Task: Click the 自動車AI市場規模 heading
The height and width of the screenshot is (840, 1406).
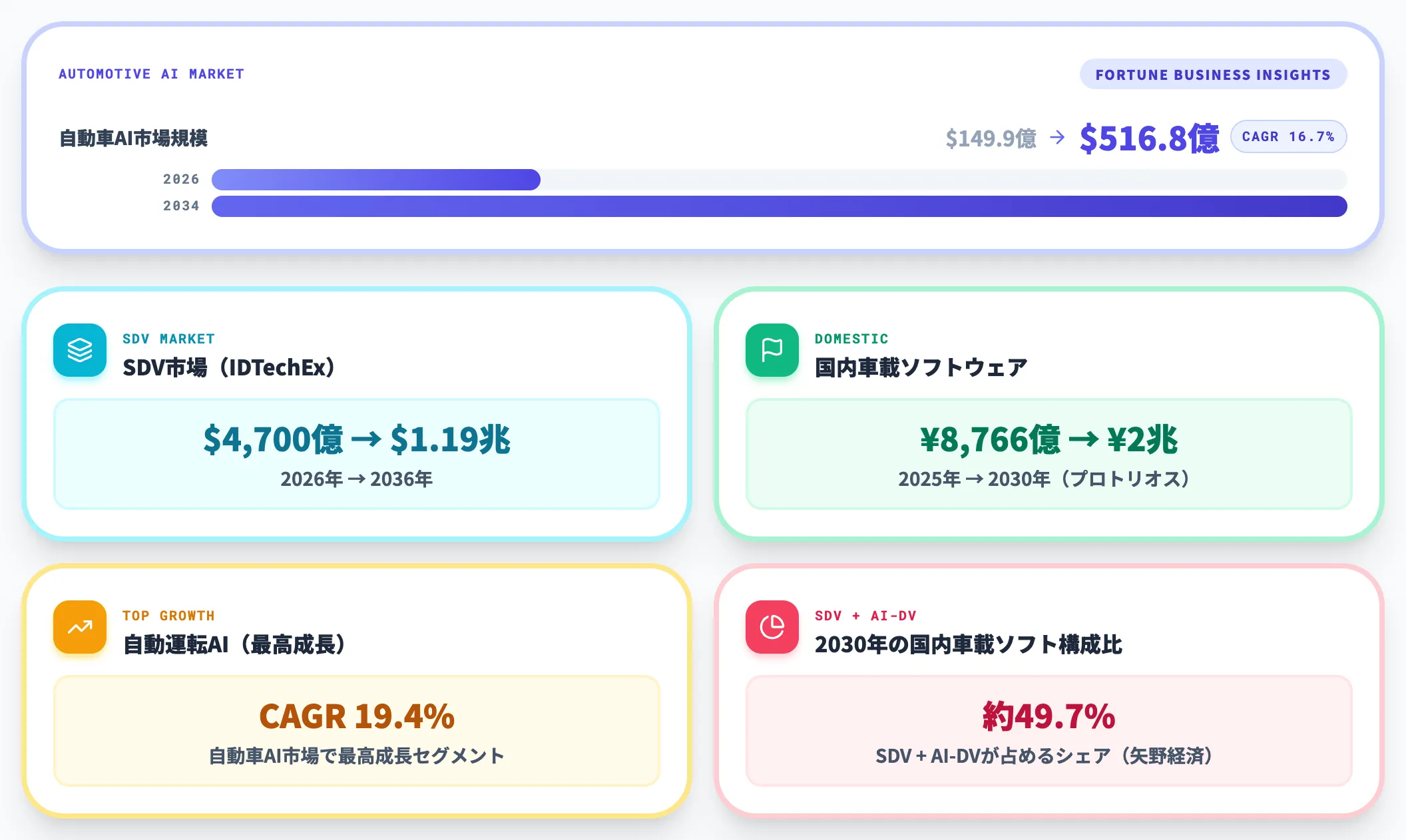Action: (133, 138)
